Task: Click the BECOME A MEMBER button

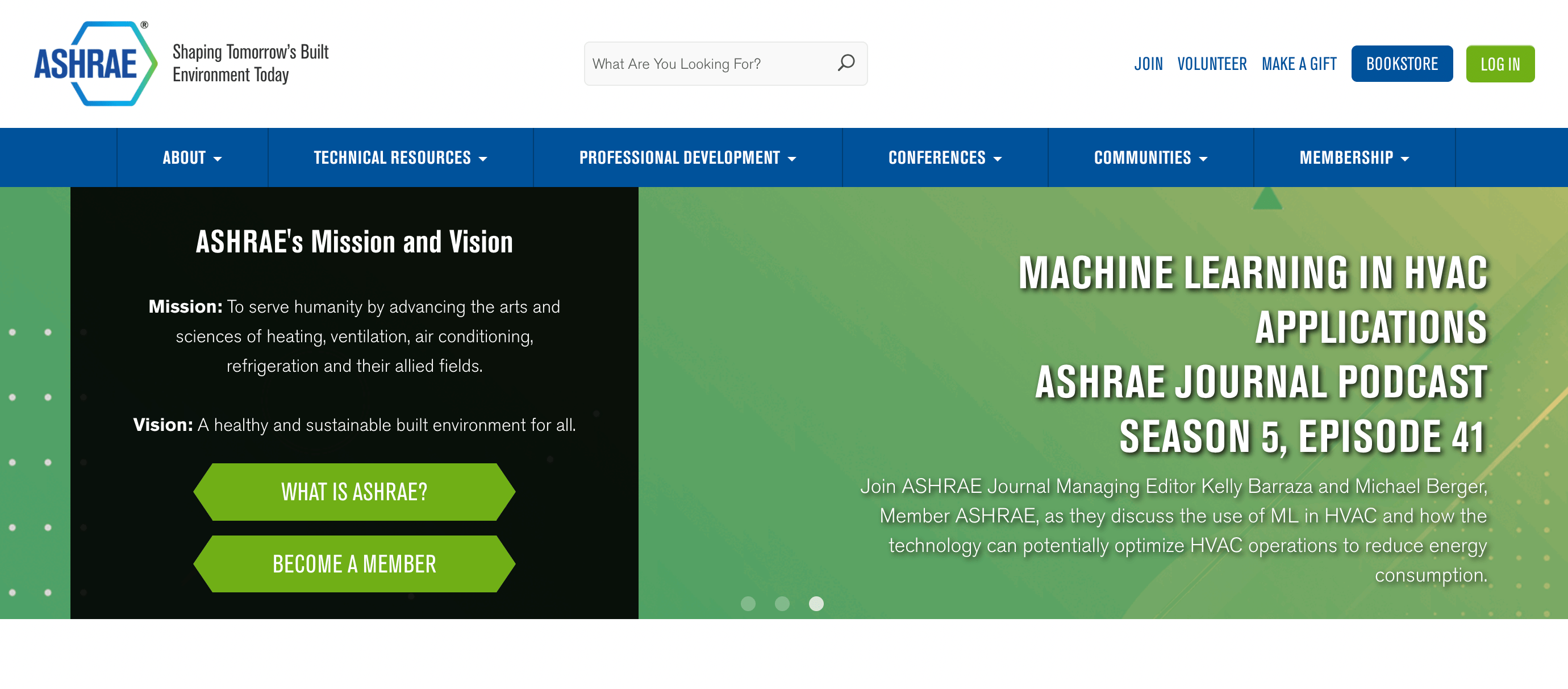Action: 355,564
